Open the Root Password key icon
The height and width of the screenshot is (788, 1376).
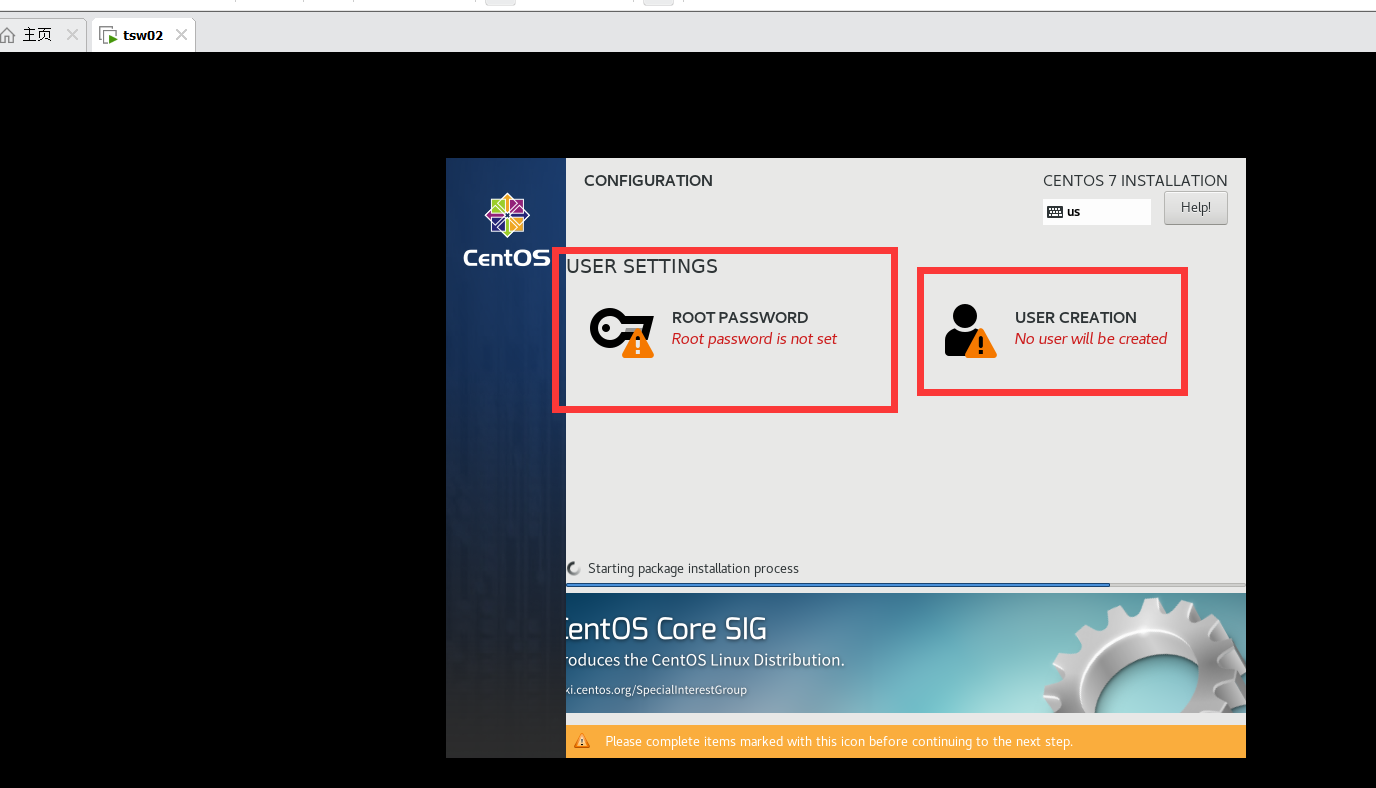(x=622, y=332)
